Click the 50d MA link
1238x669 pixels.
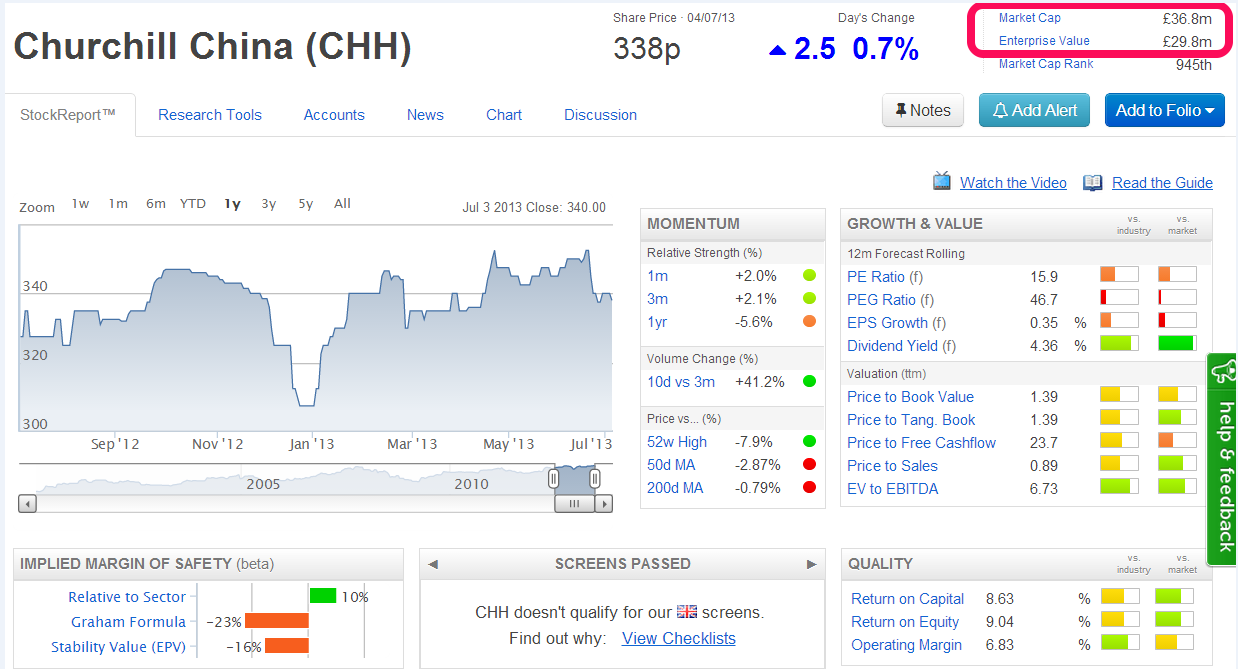coord(671,465)
